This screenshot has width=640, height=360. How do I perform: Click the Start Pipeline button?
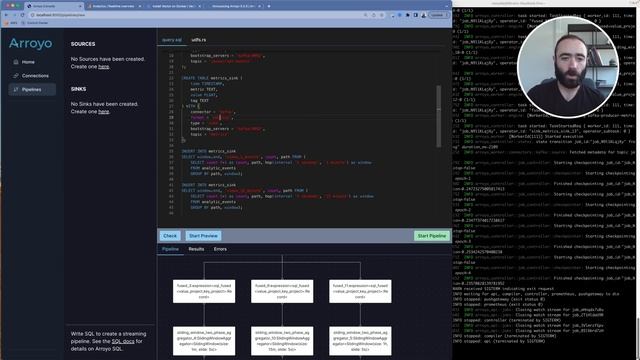coord(431,236)
